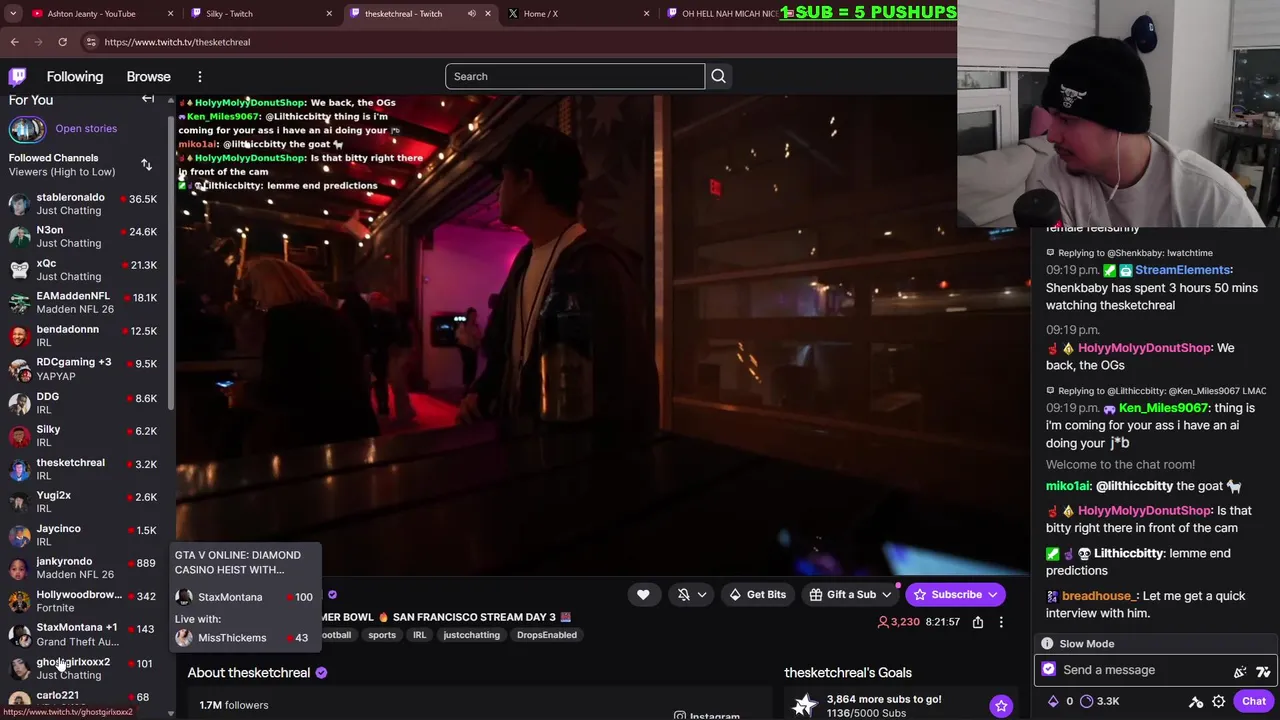Click the Slow Mode info icon
1280x720 pixels.
pyautogui.click(x=1047, y=644)
